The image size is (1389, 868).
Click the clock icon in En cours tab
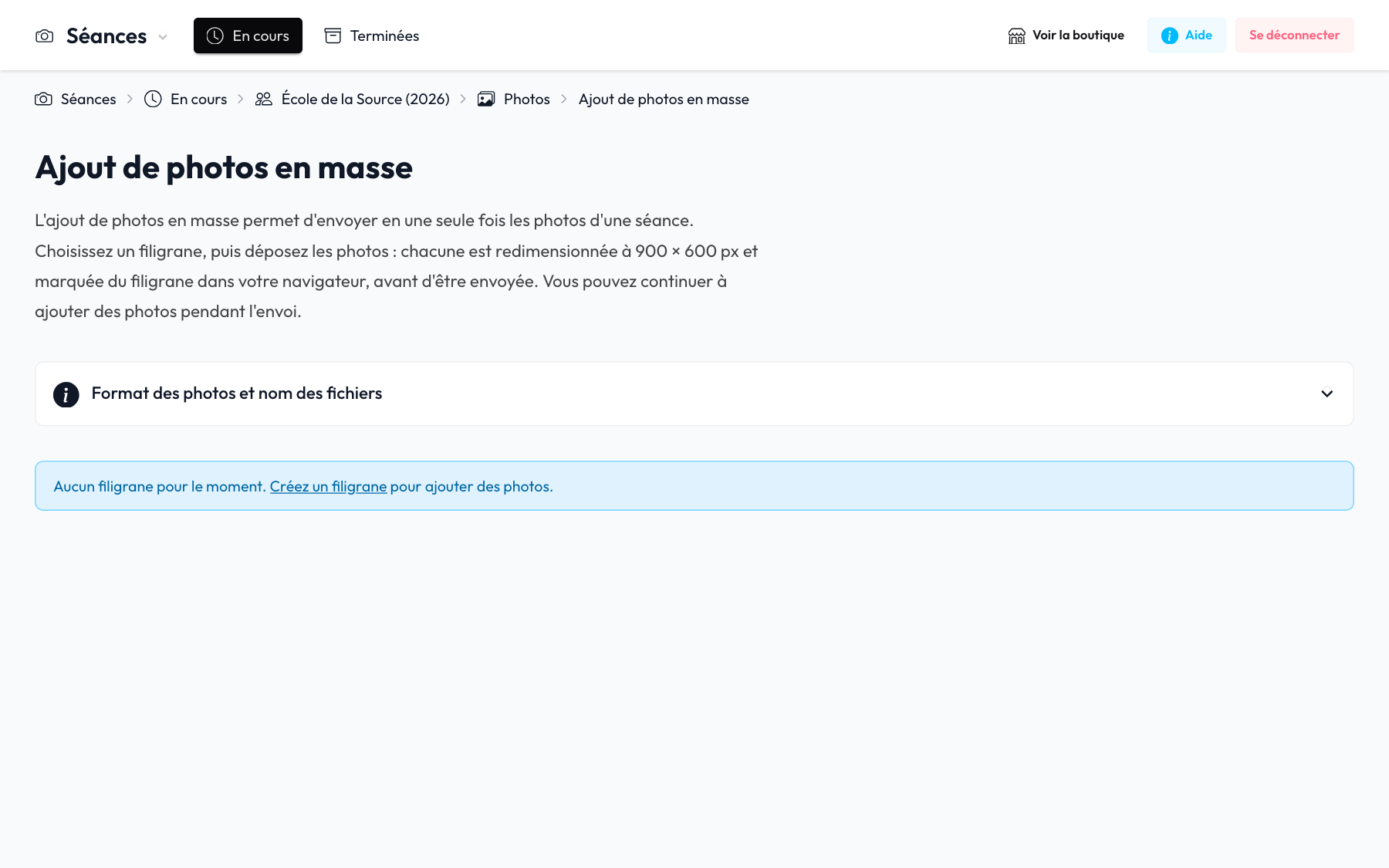coord(215,35)
